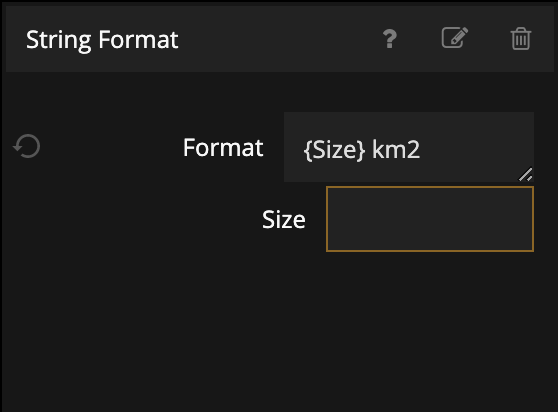Click the edit pencil icon

455,37
